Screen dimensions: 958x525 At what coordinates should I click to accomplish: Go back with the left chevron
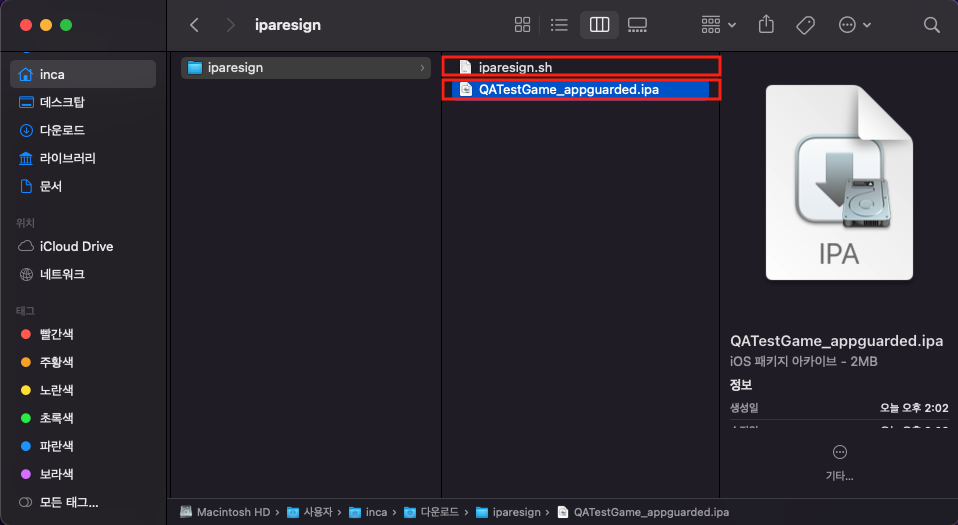[195, 25]
